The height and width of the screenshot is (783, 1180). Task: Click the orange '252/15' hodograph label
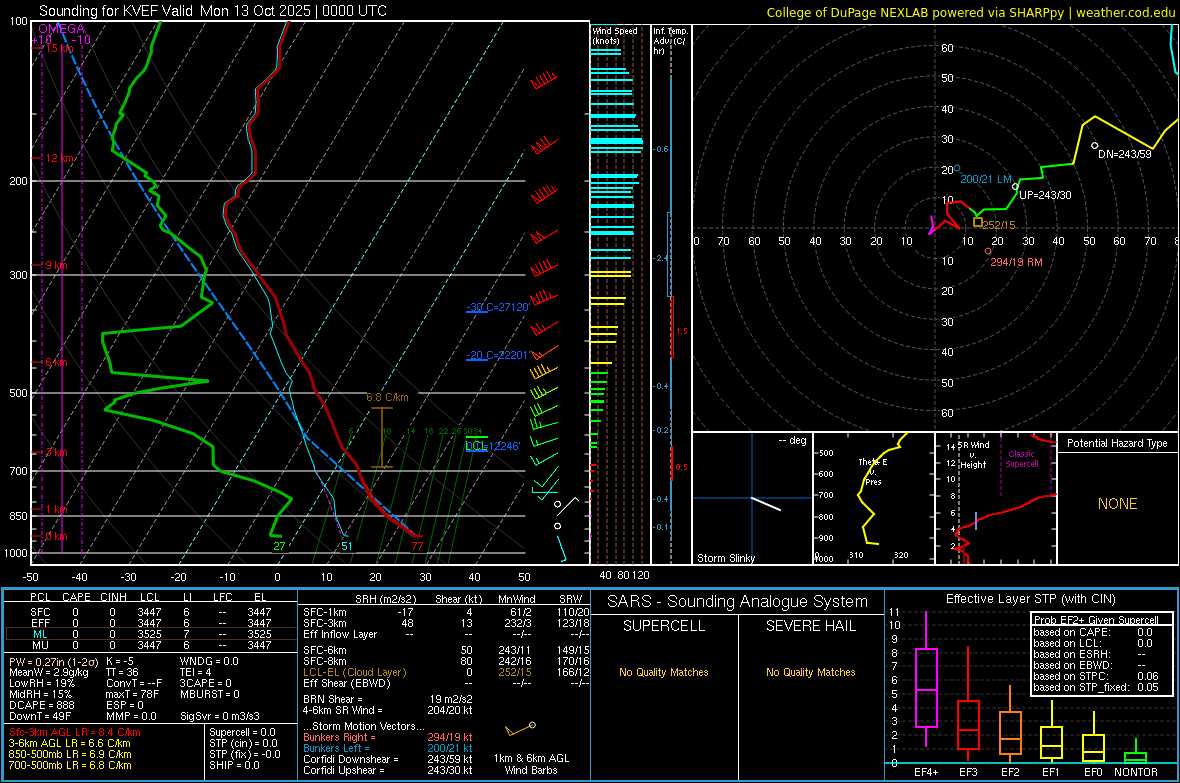[x=999, y=225]
